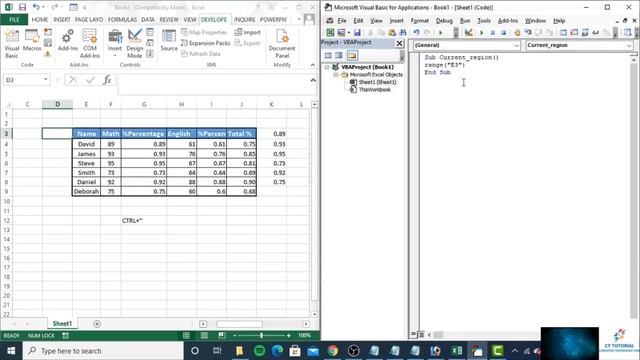Image resolution: width=640 pixels, height=360 pixels.
Task: Toggle Design Mode in Controls group
Action: point(135,44)
